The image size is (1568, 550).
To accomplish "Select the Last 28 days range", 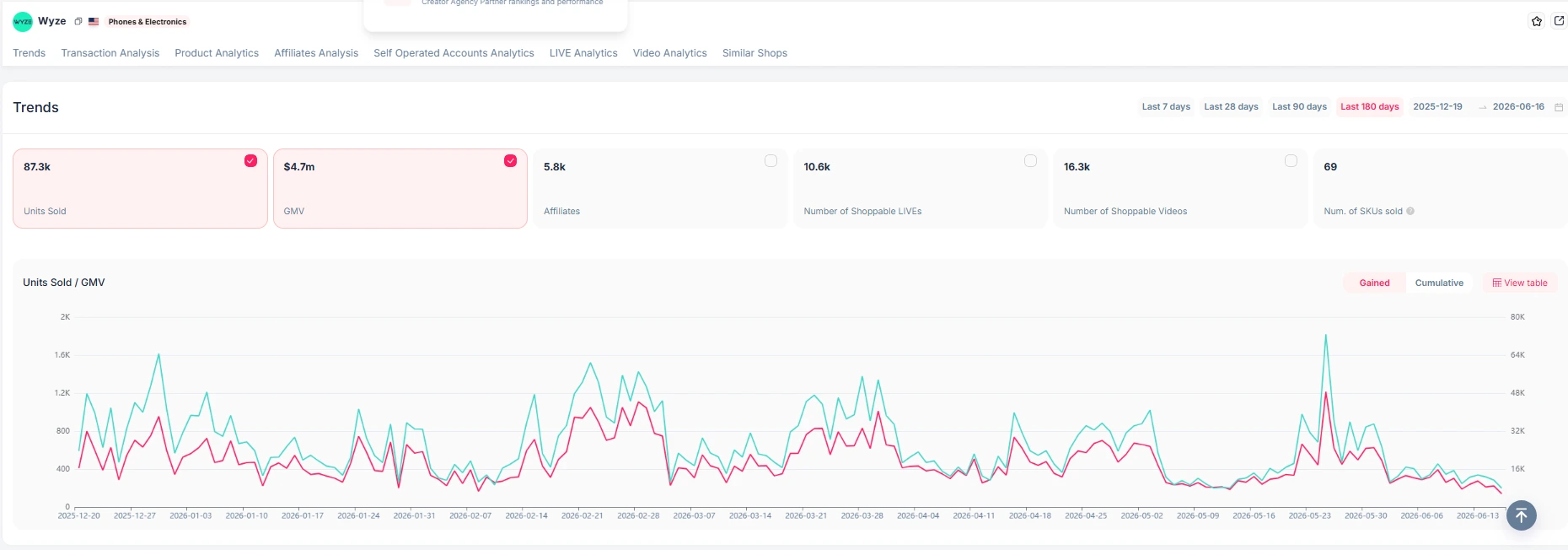I will 1231,107.
